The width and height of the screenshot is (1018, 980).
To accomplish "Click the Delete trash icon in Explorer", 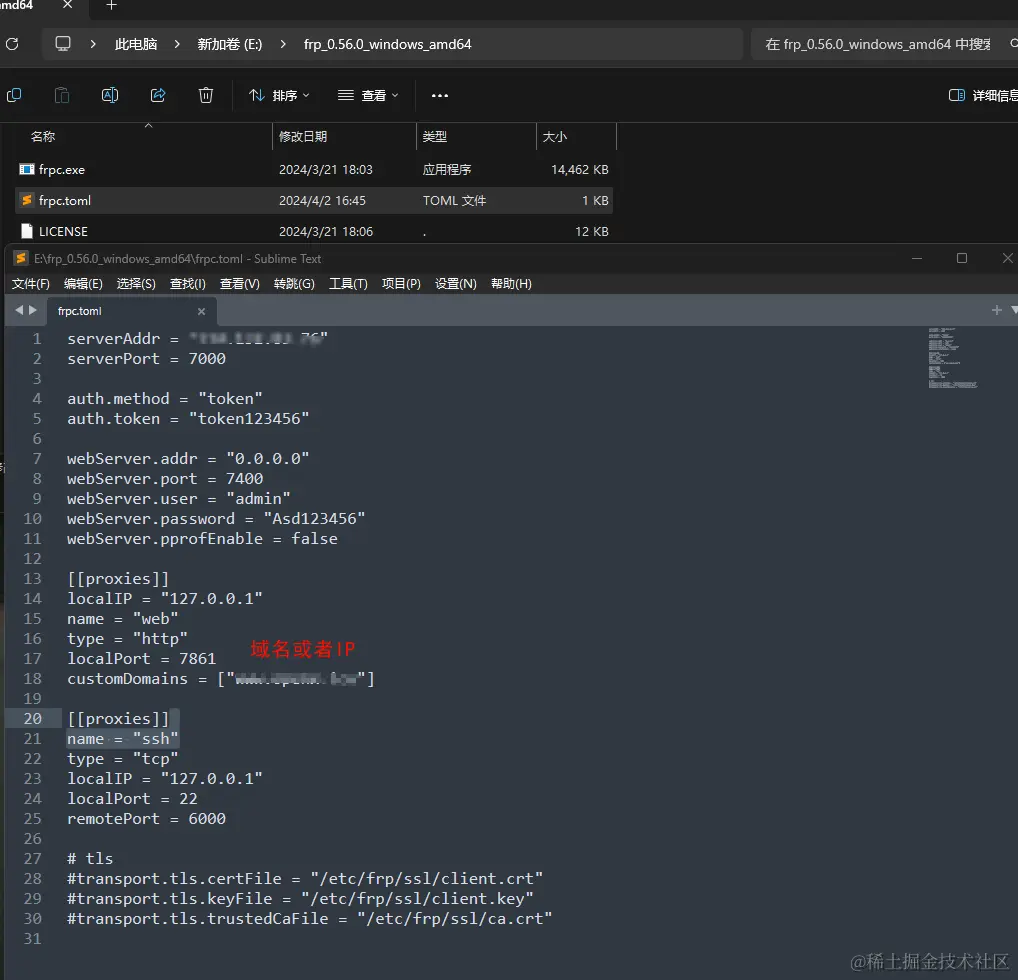I will [x=206, y=95].
